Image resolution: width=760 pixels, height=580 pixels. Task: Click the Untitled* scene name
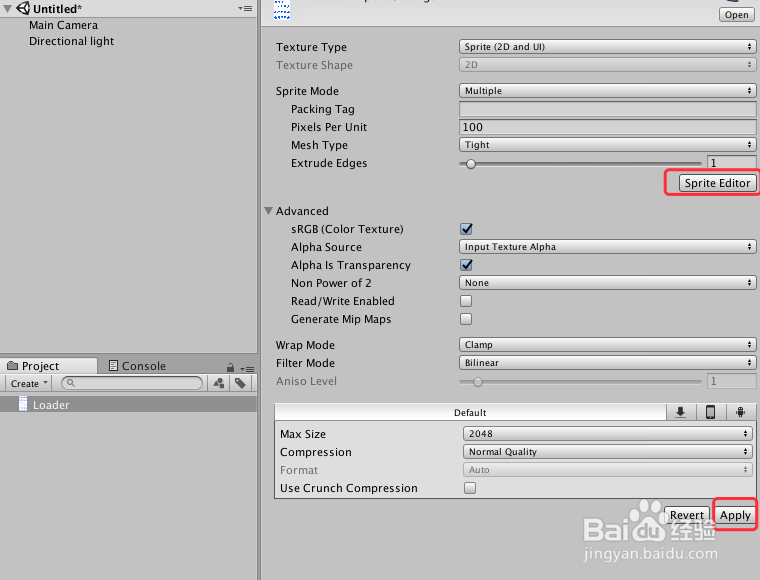click(x=57, y=9)
